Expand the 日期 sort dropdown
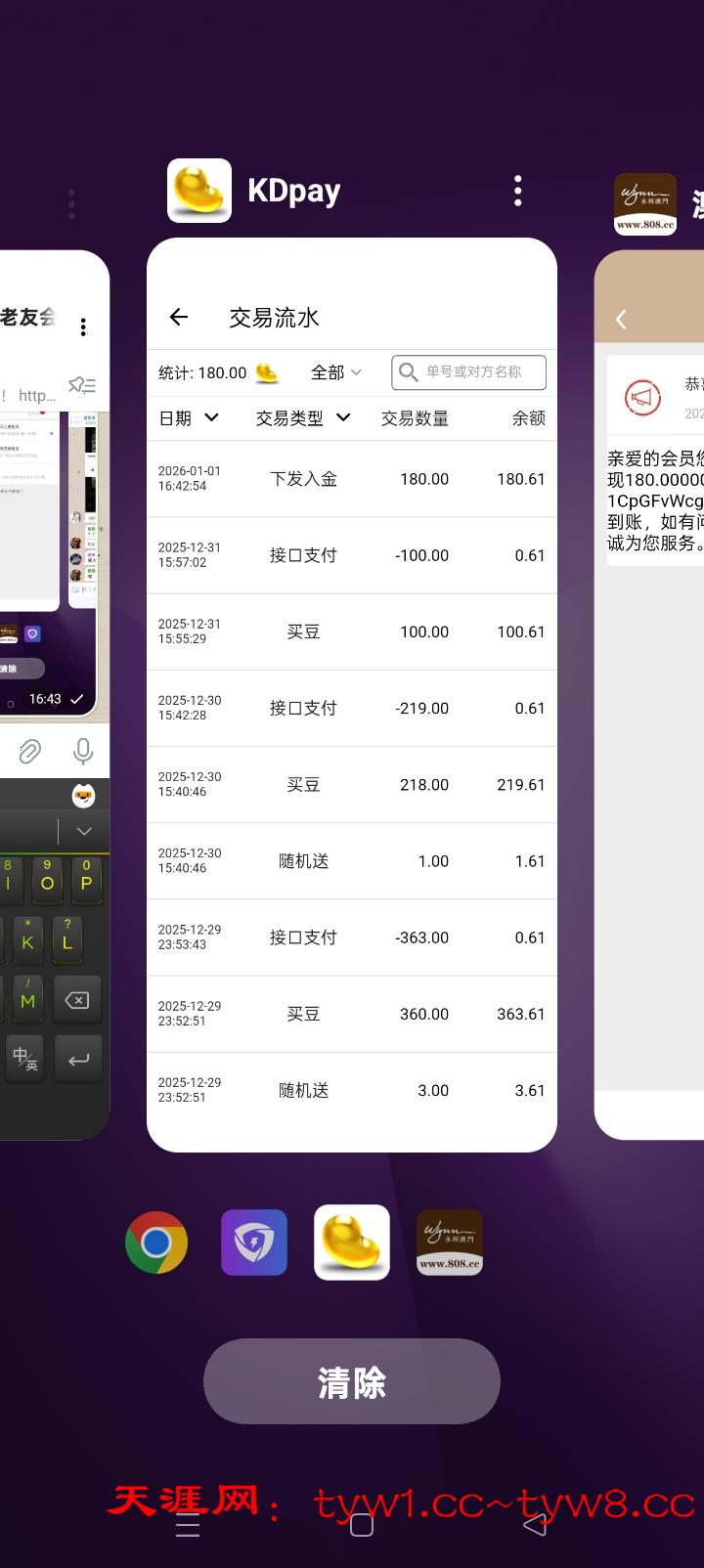This screenshot has width=704, height=1568. click(x=189, y=418)
